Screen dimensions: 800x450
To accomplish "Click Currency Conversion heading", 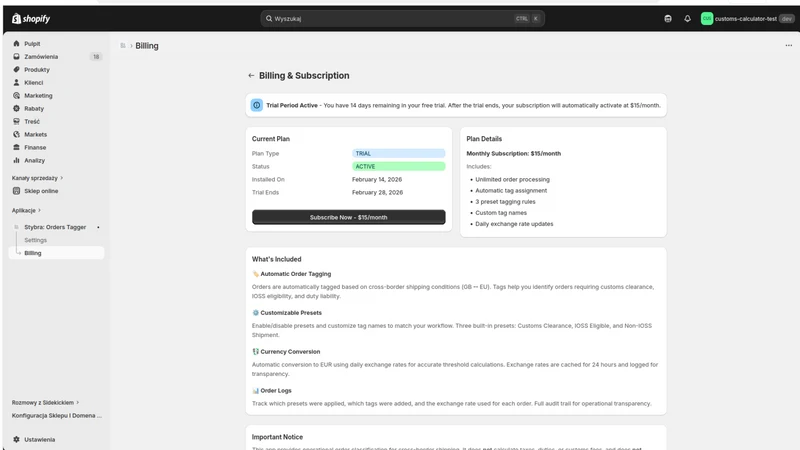I will 290,352.
